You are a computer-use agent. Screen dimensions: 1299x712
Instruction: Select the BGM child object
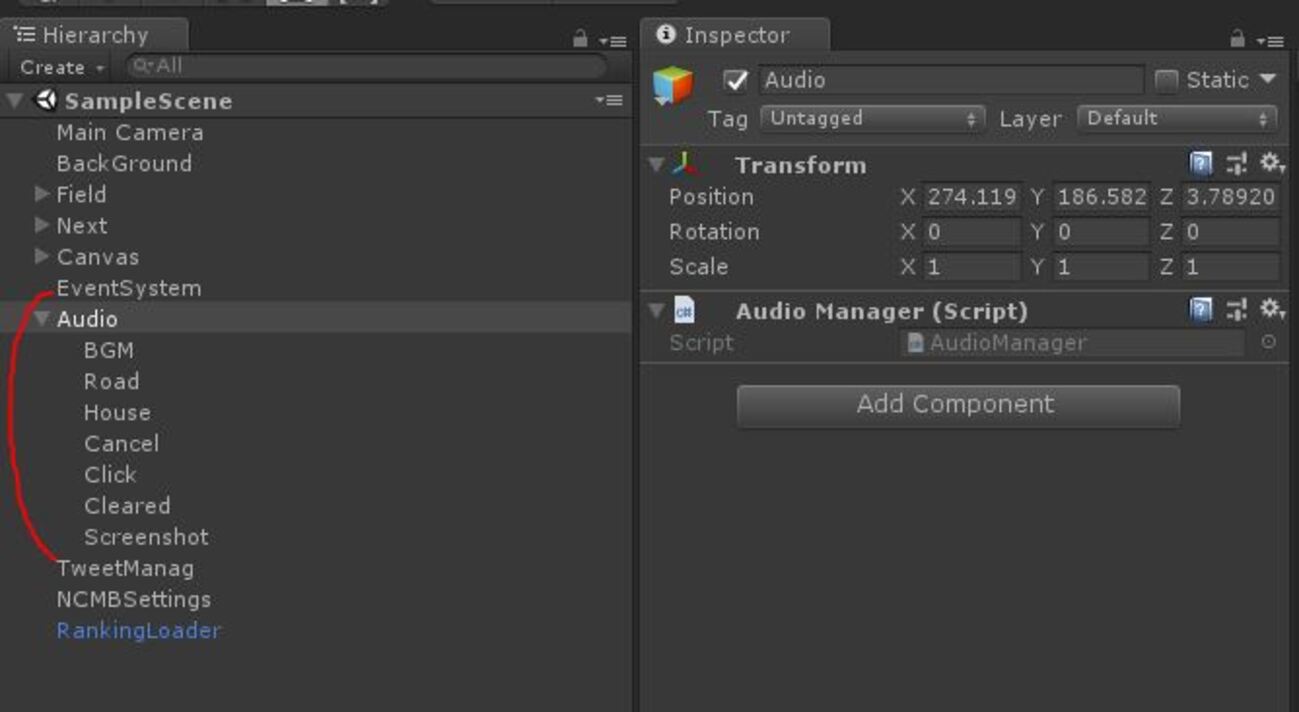pos(109,350)
